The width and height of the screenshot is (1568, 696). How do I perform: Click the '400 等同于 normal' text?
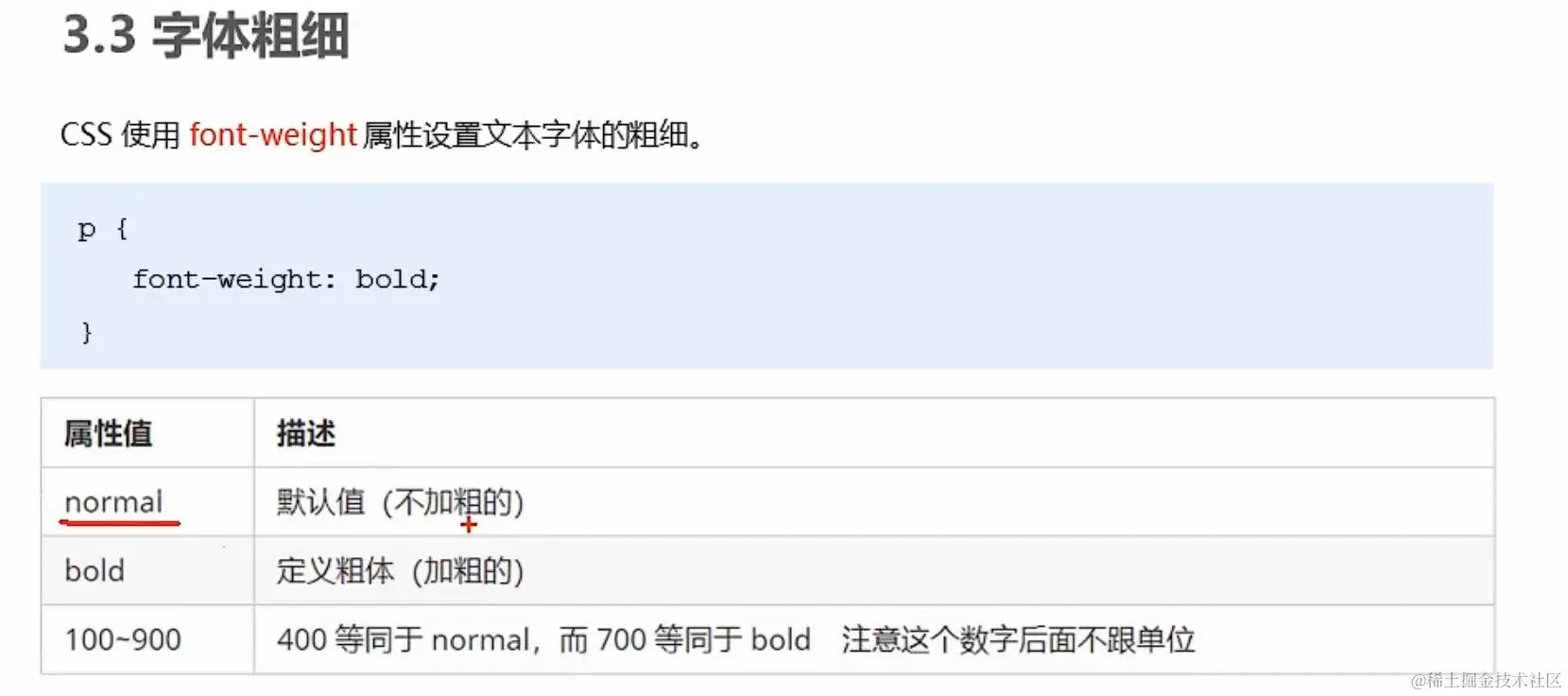click(x=404, y=640)
